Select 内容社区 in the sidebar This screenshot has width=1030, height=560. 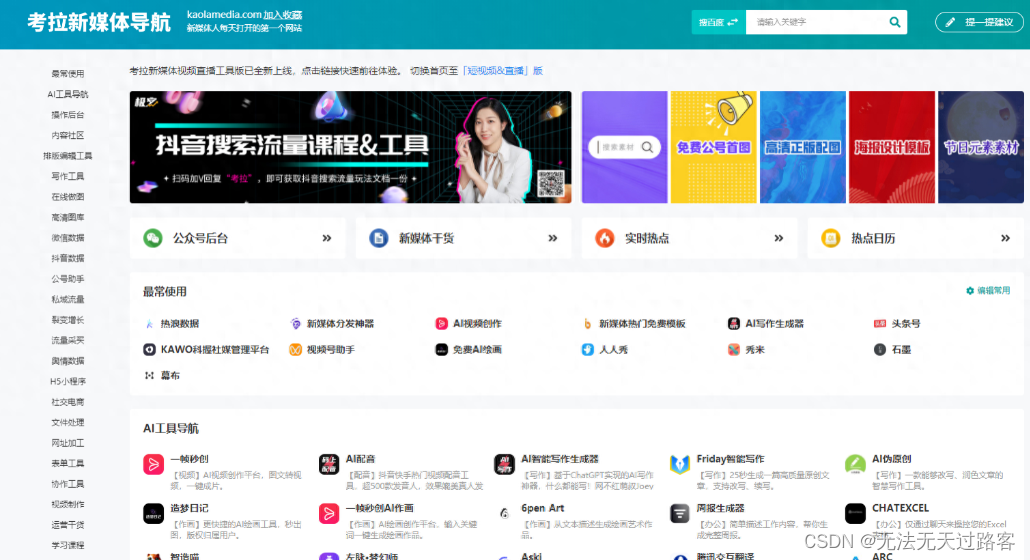[68, 135]
